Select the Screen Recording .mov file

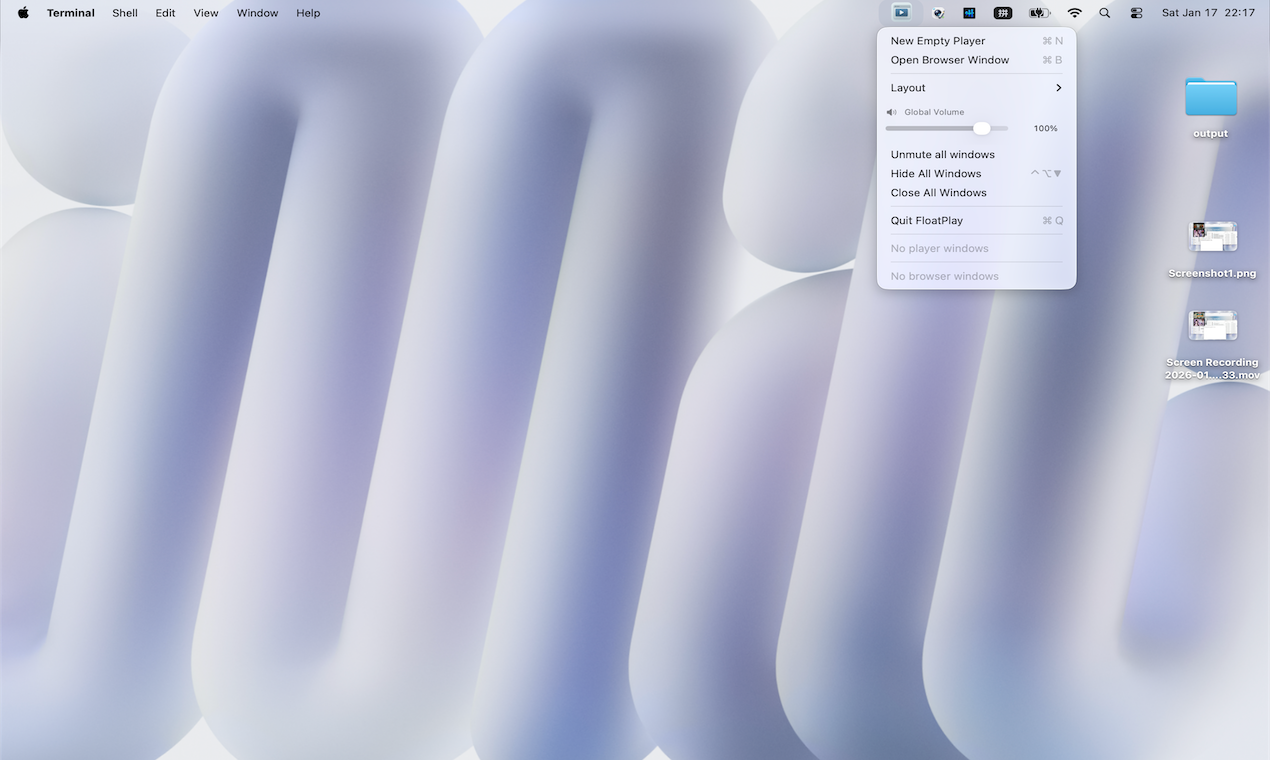[1212, 344]
